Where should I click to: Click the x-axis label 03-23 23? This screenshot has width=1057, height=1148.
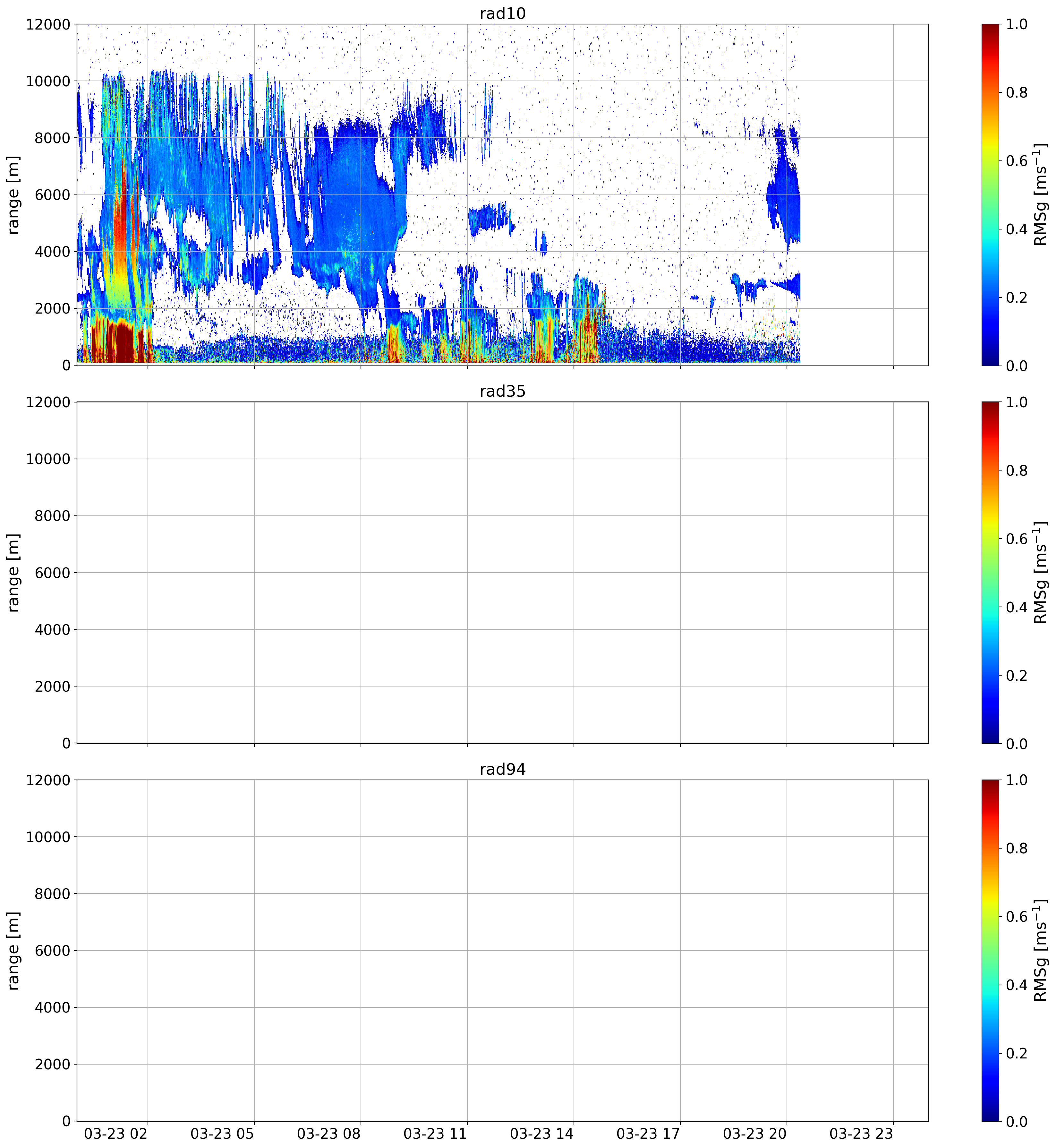(x=861, y=1134)
